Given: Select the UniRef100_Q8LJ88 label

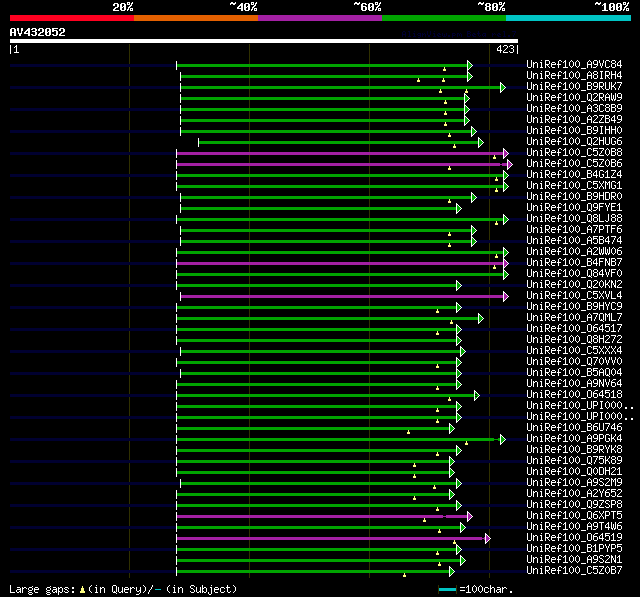Looking at the screenshot, I should 574,219.
